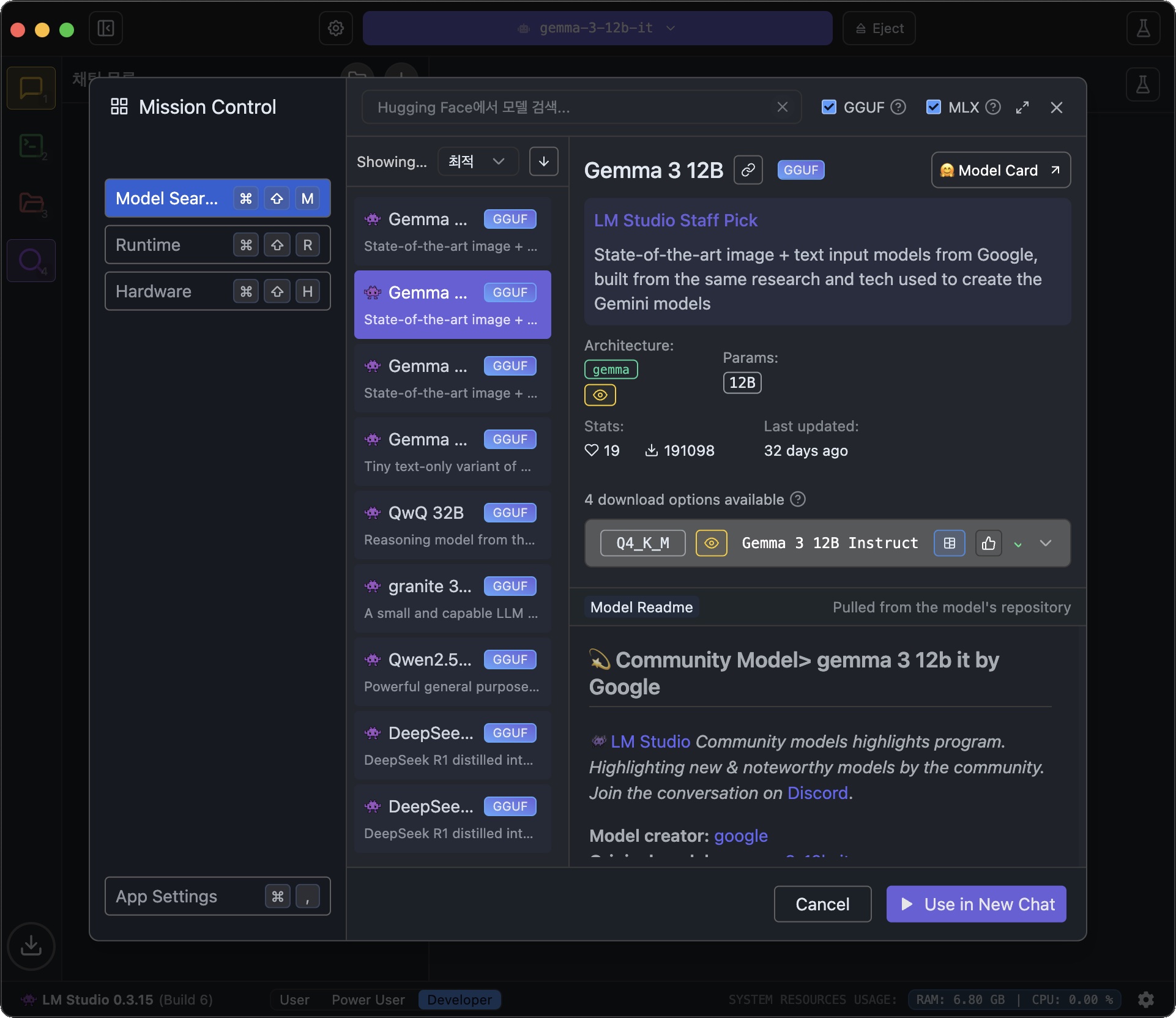Open the gemma-3-12b-it model selector
The image size is (1176, 1018).
click(x=597, y=28)
